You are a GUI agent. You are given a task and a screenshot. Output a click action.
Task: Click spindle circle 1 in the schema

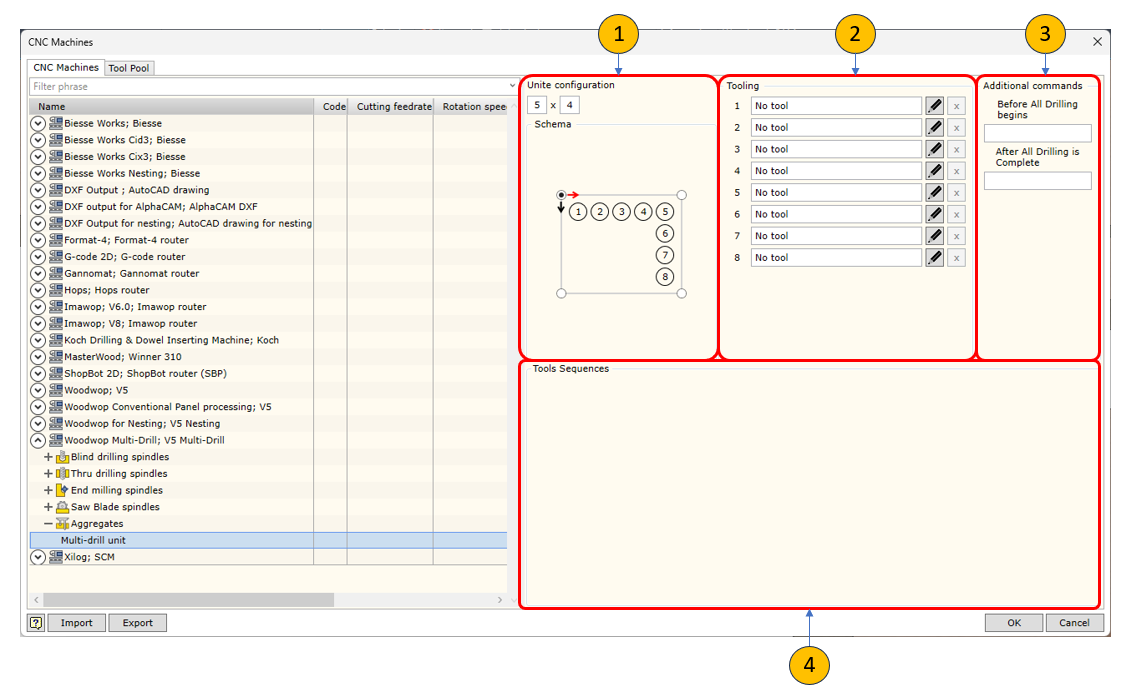point(577,212)
